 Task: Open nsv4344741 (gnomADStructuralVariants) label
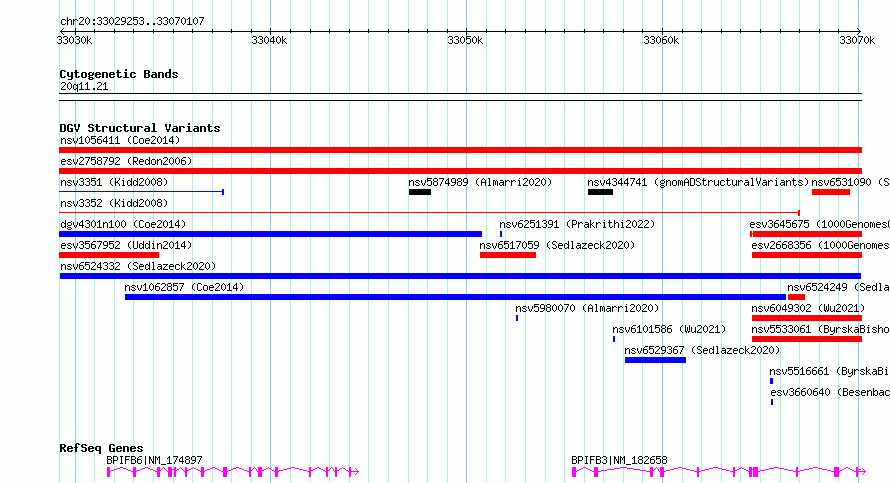point(698,182)
